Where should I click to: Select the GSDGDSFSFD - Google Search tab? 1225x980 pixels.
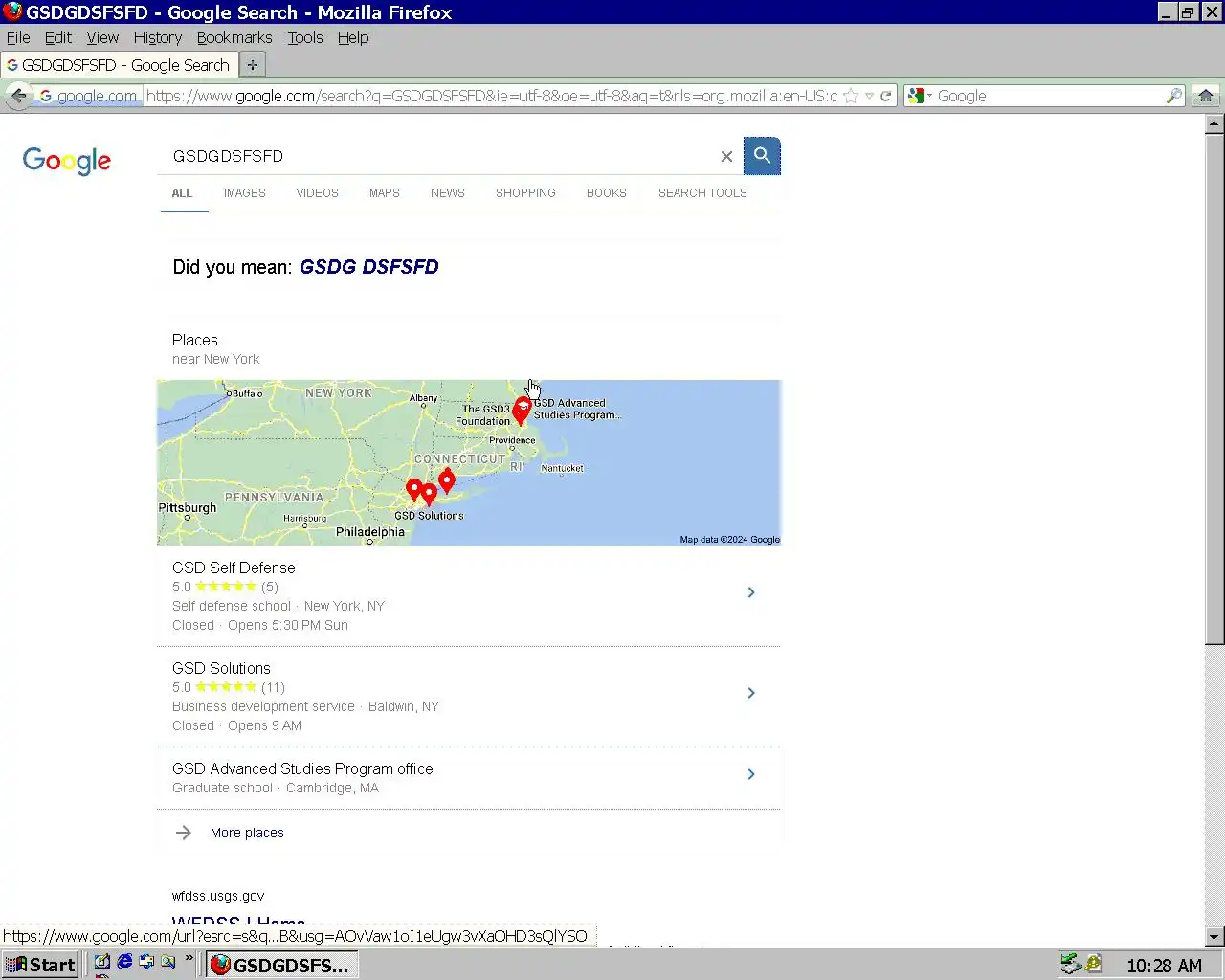pyautogui.click(x=119, y=65)
